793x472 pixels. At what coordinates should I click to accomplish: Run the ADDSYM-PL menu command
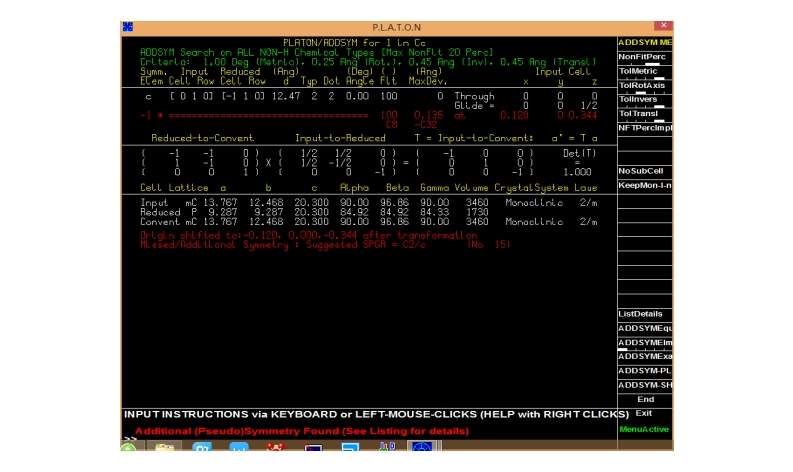click(645, 370)
